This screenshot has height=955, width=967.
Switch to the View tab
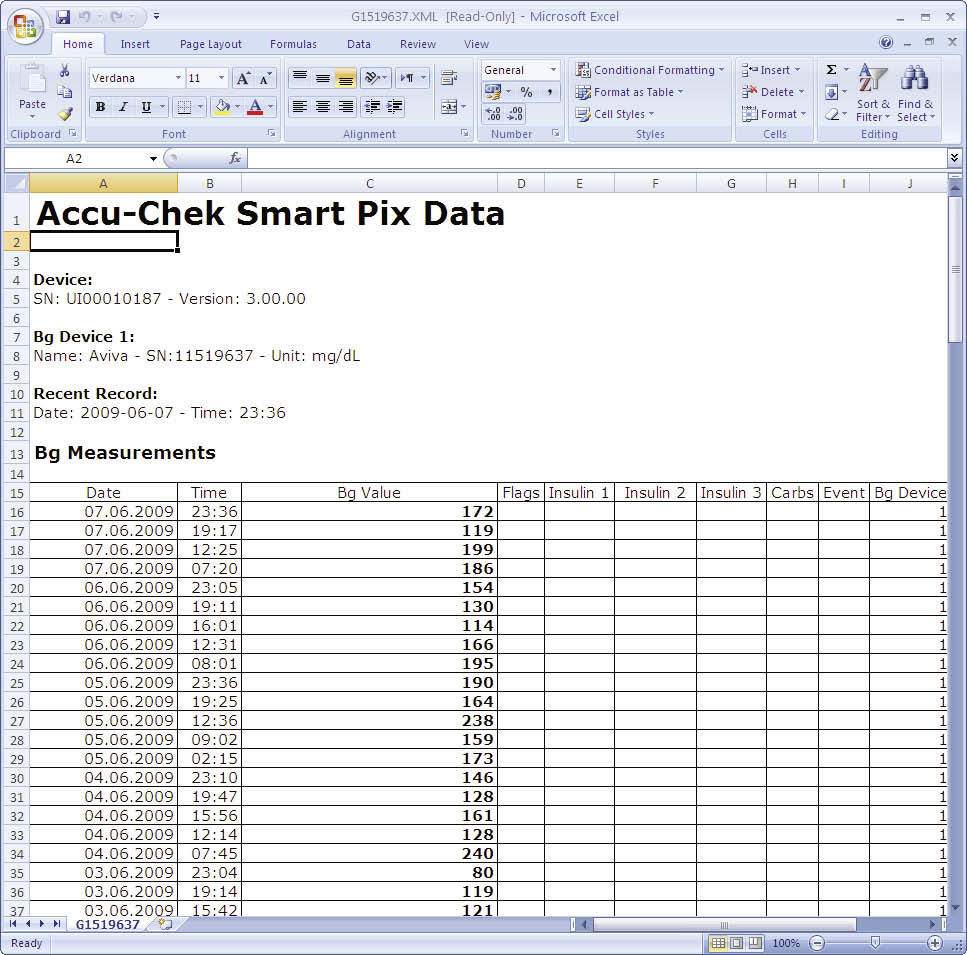(476, 44)
